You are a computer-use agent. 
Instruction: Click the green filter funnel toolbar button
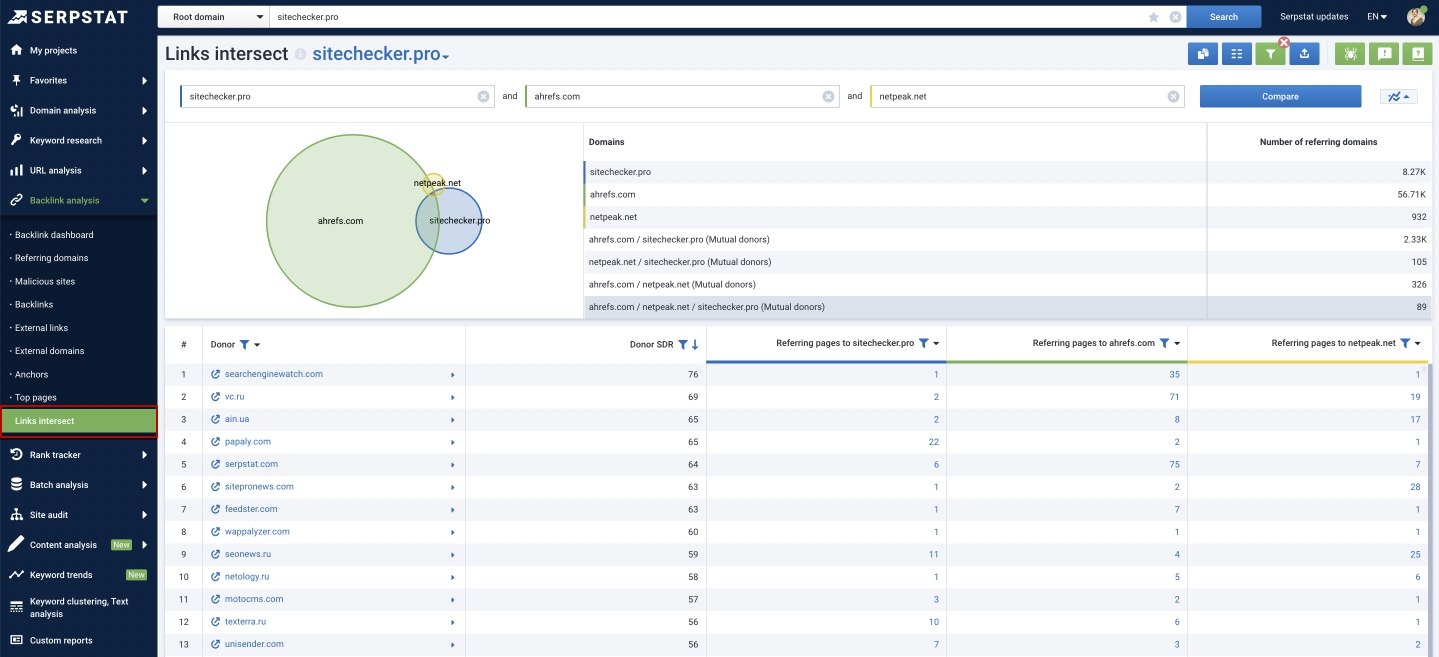click(1270, 54)
